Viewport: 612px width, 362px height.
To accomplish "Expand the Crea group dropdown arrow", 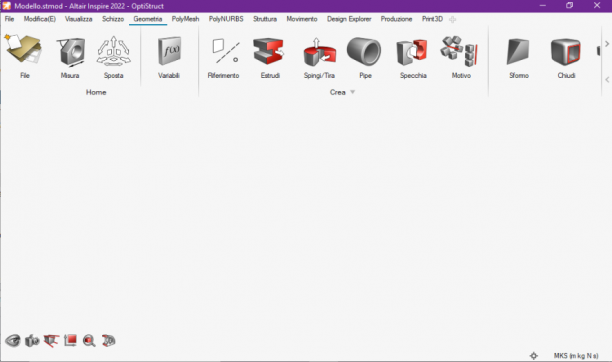I will pos(352,92).
